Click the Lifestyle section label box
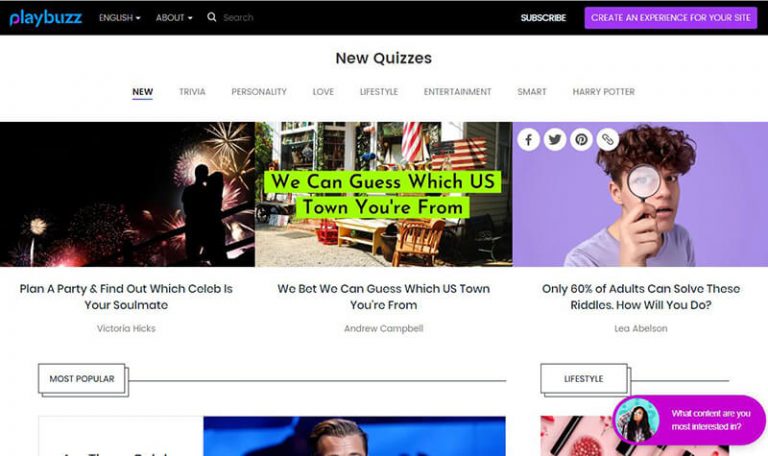The image size is (768, 456). [584, 379]
